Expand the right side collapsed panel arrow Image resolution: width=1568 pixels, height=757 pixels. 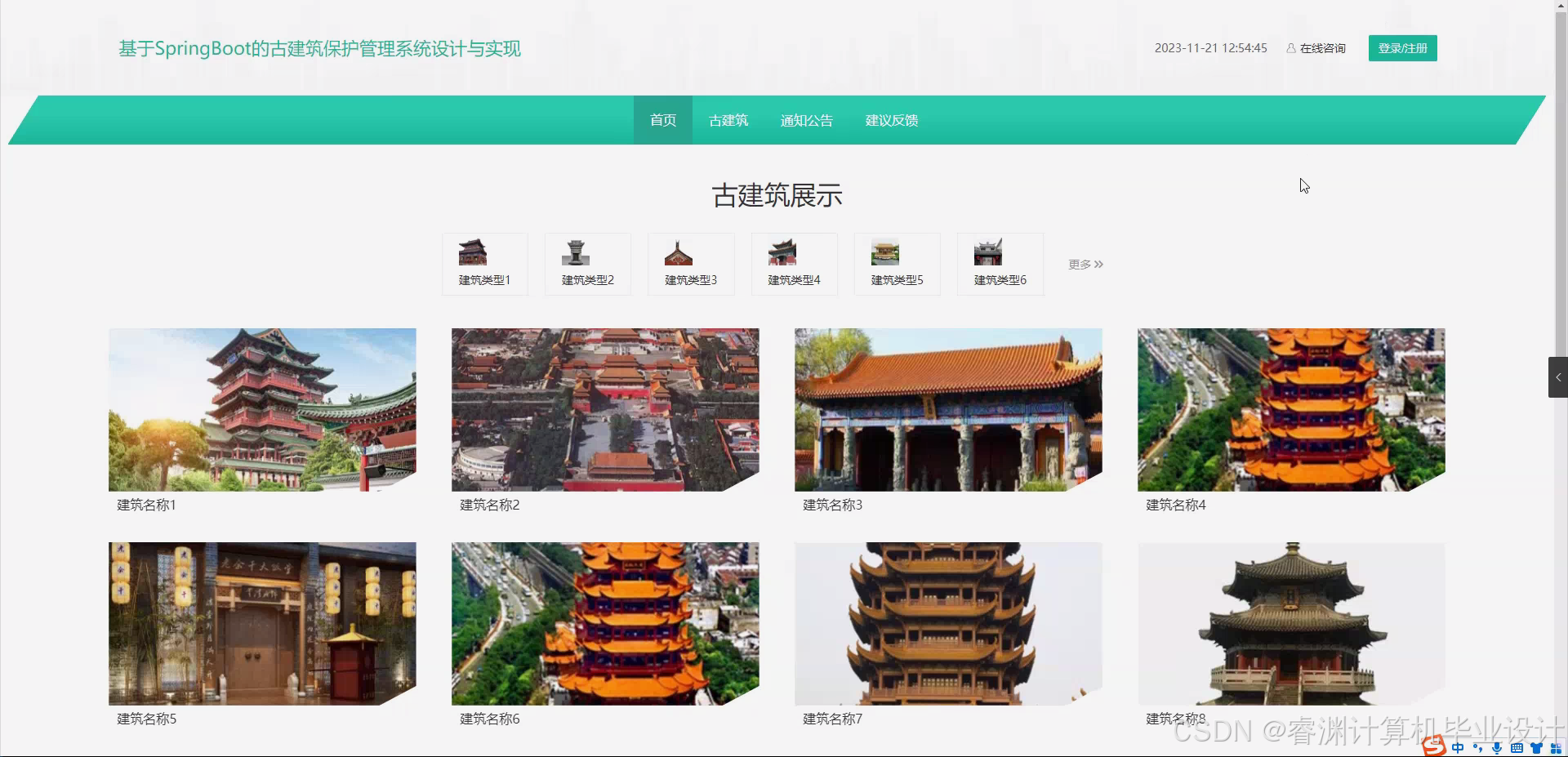1558,377
